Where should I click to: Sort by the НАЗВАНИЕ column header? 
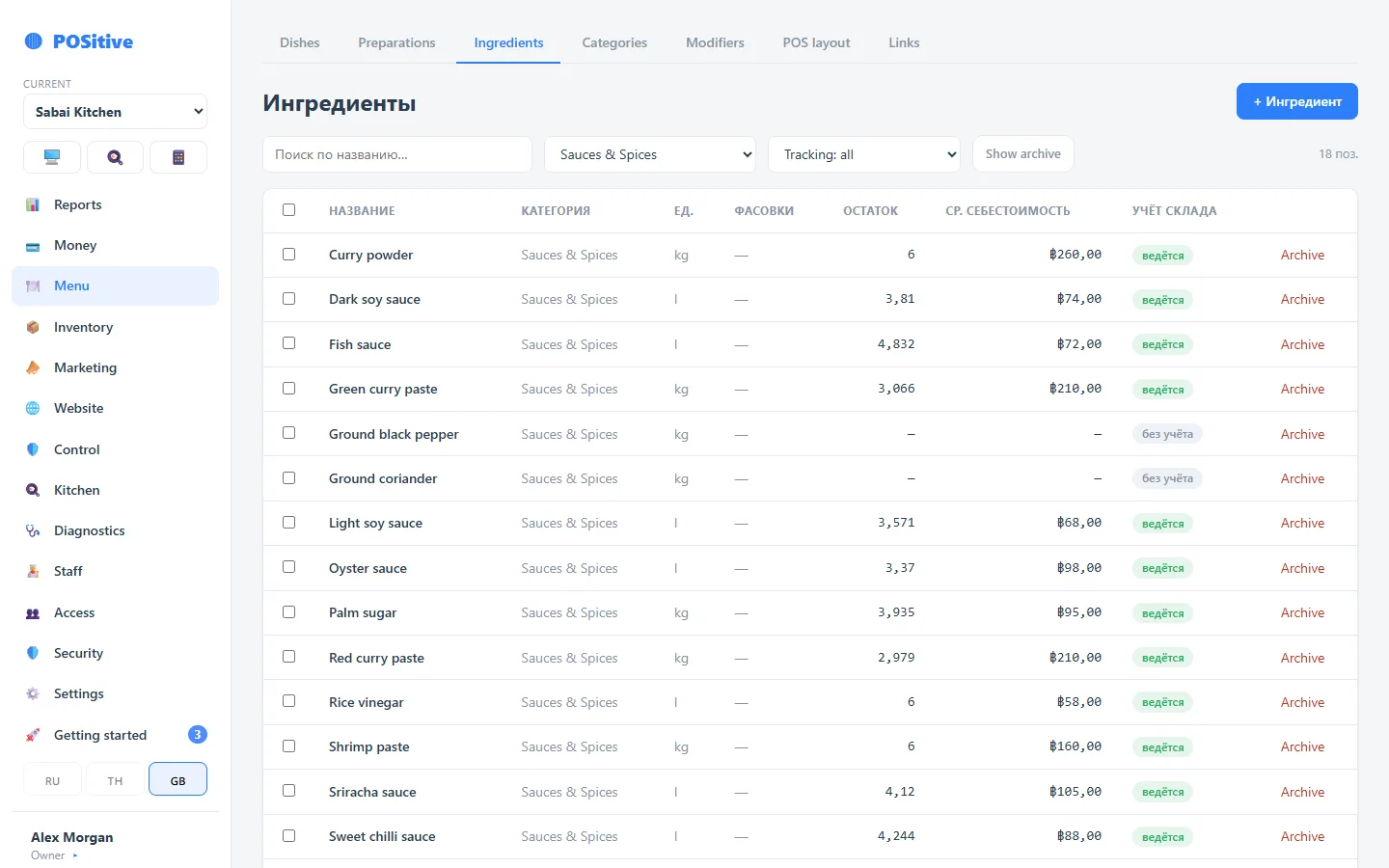click(x=362, y=210)
